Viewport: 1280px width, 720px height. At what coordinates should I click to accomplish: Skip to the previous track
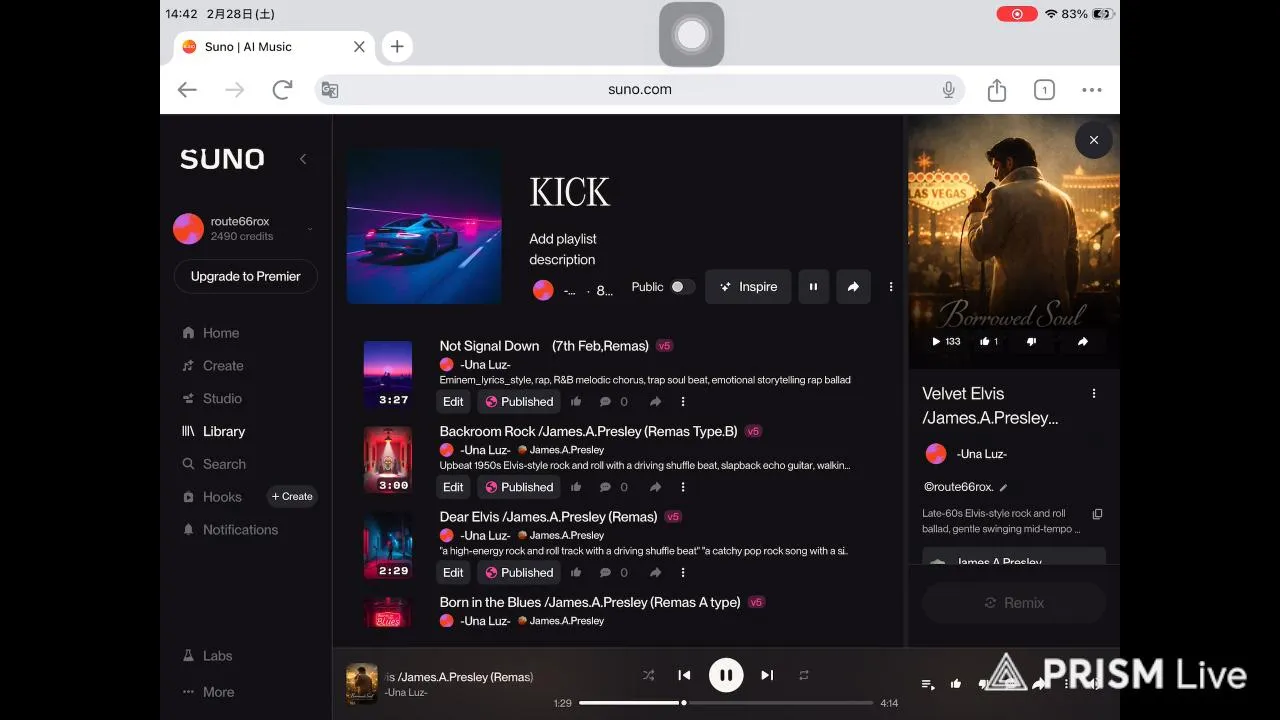tap(684, 675)
